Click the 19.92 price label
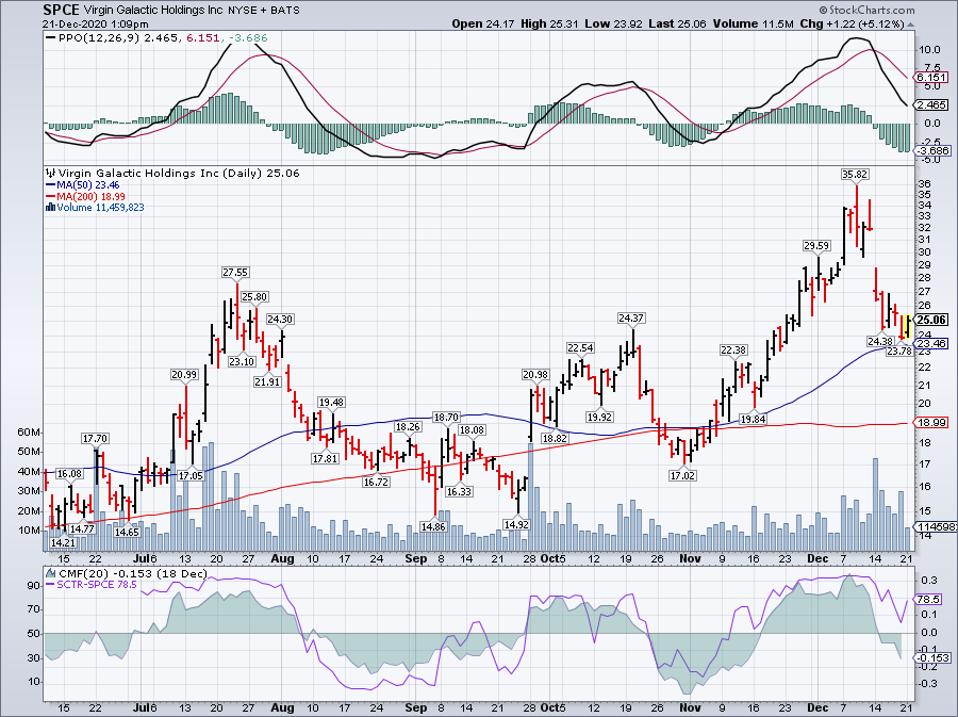The width and height of the screenshot is (958, 717). [599, 417]
